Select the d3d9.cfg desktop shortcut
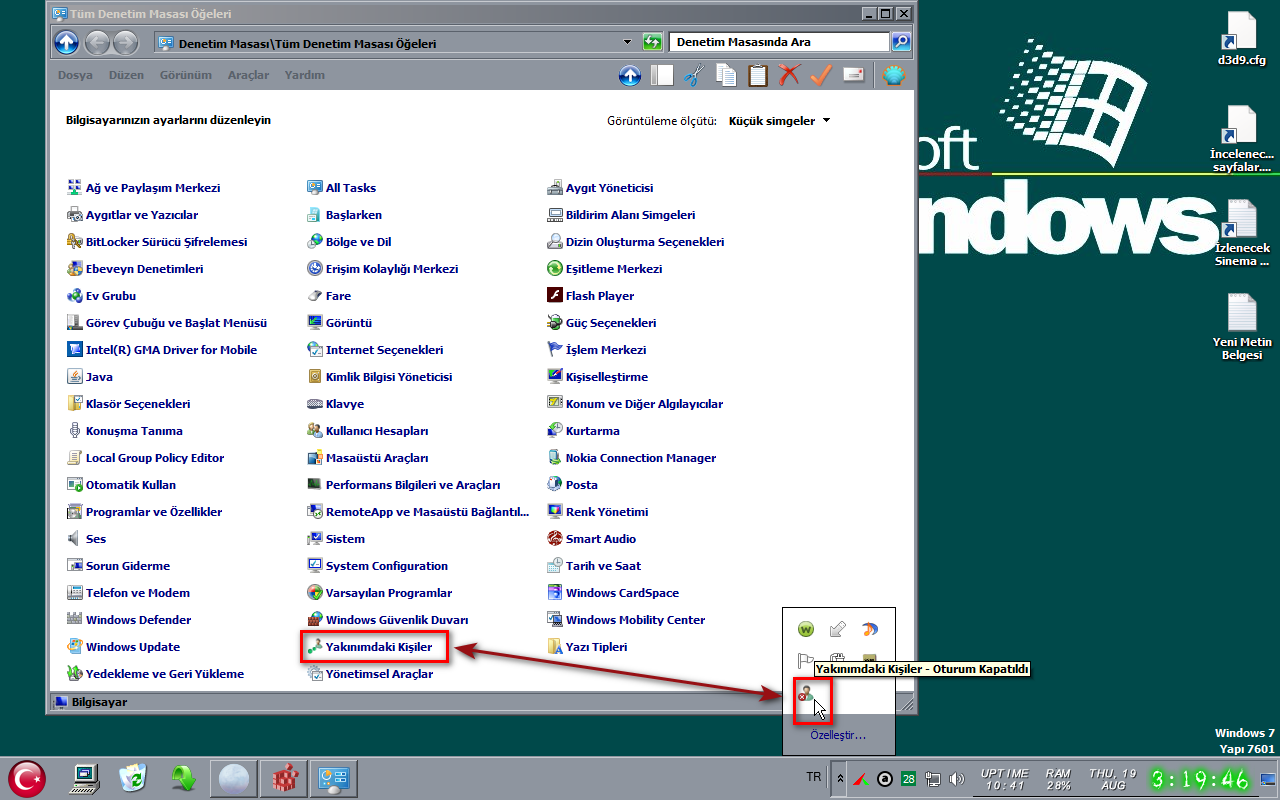1280x800 pixels. pyautogui.click(x=1241, y=39)
